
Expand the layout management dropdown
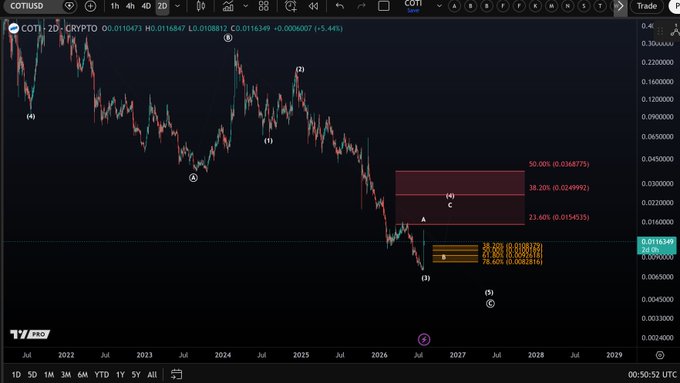[x=439, y=6]
